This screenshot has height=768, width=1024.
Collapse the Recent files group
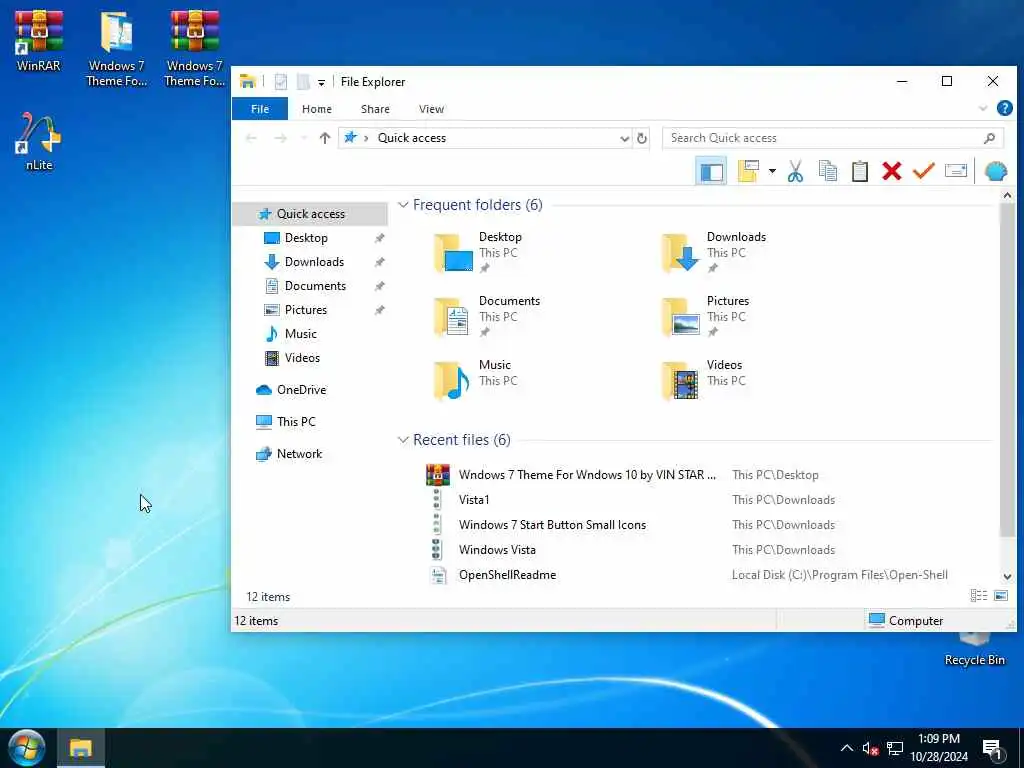click(x=403, y=440)
